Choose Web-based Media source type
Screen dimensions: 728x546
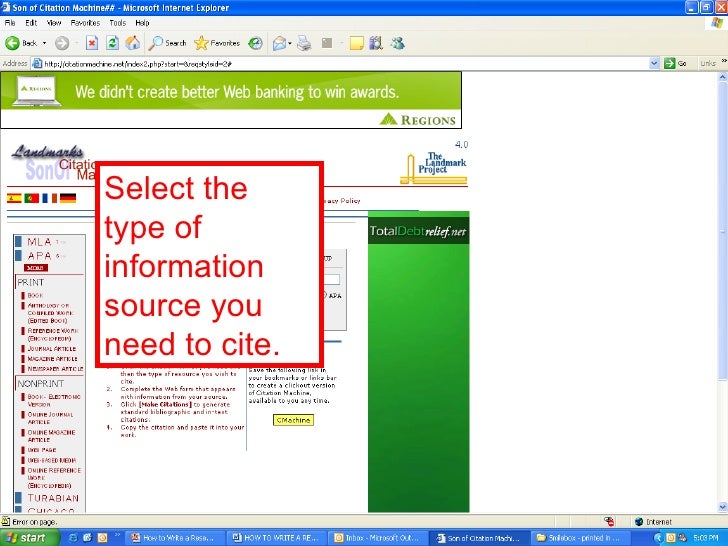51,461
